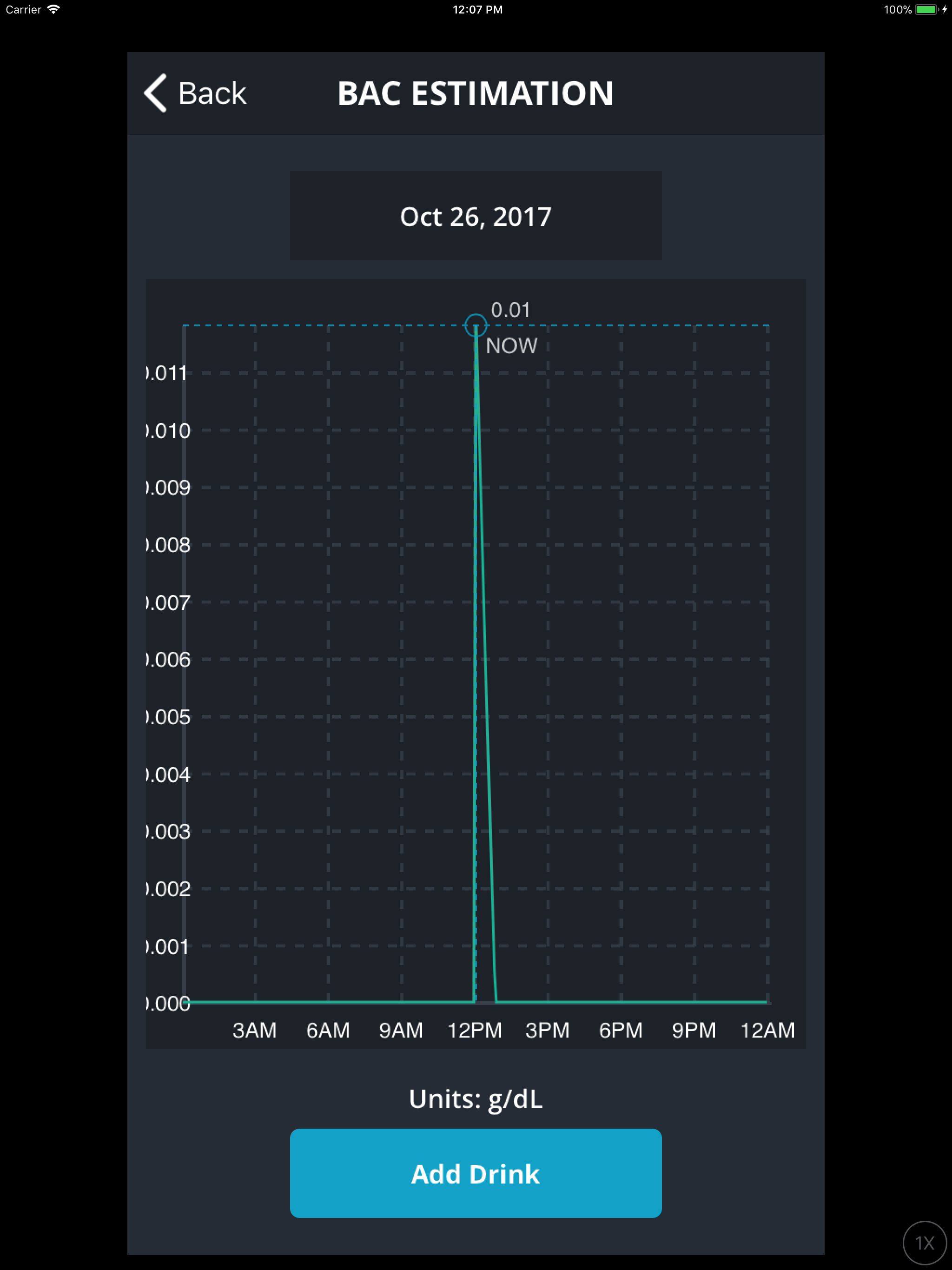The image size is (952, 1270).
Task: Go back using the Back chevron icon
Action: point(156,93)
